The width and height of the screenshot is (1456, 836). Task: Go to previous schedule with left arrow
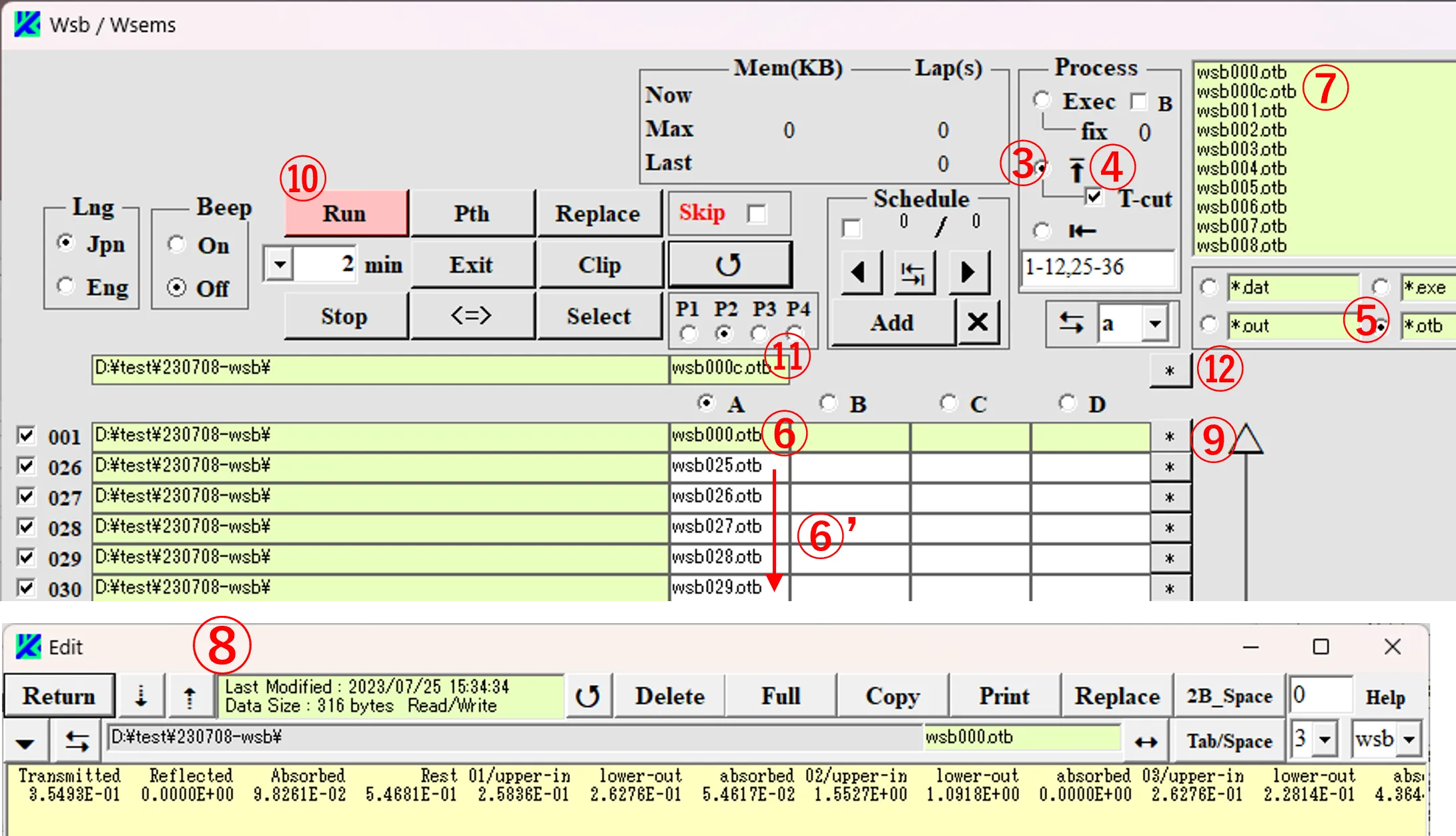pos(861,272)
